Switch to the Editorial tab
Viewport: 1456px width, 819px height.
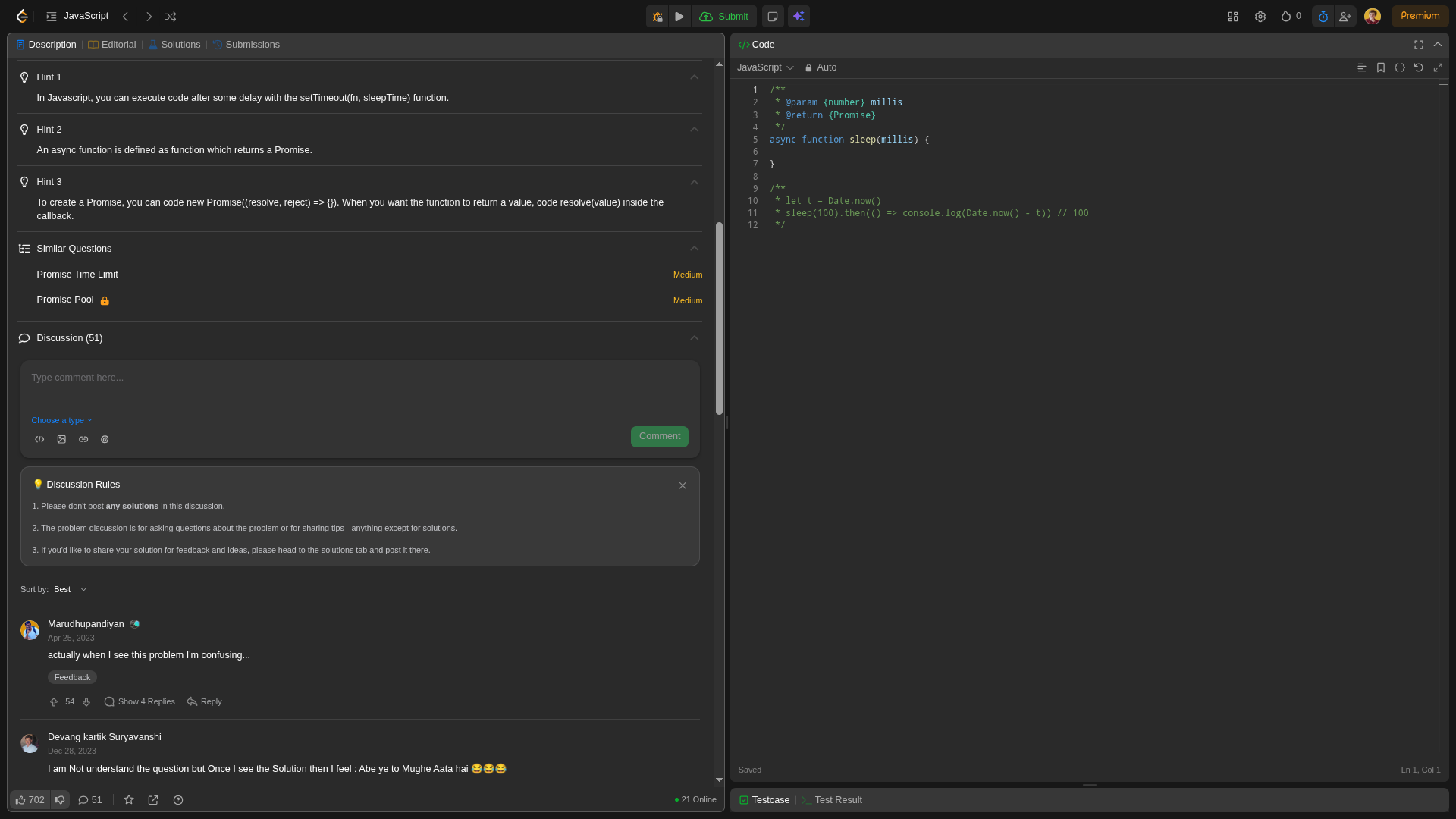tap(112, 45)
